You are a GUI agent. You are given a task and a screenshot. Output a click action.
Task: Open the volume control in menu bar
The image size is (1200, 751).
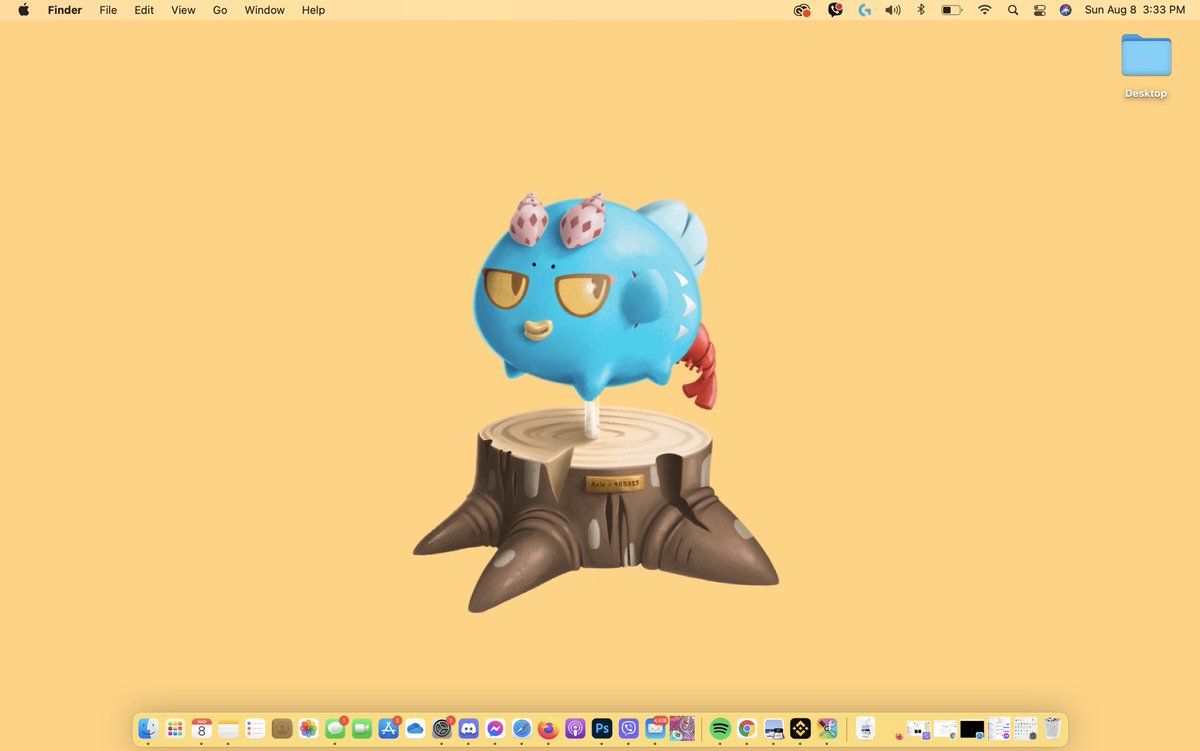point(893,10)
